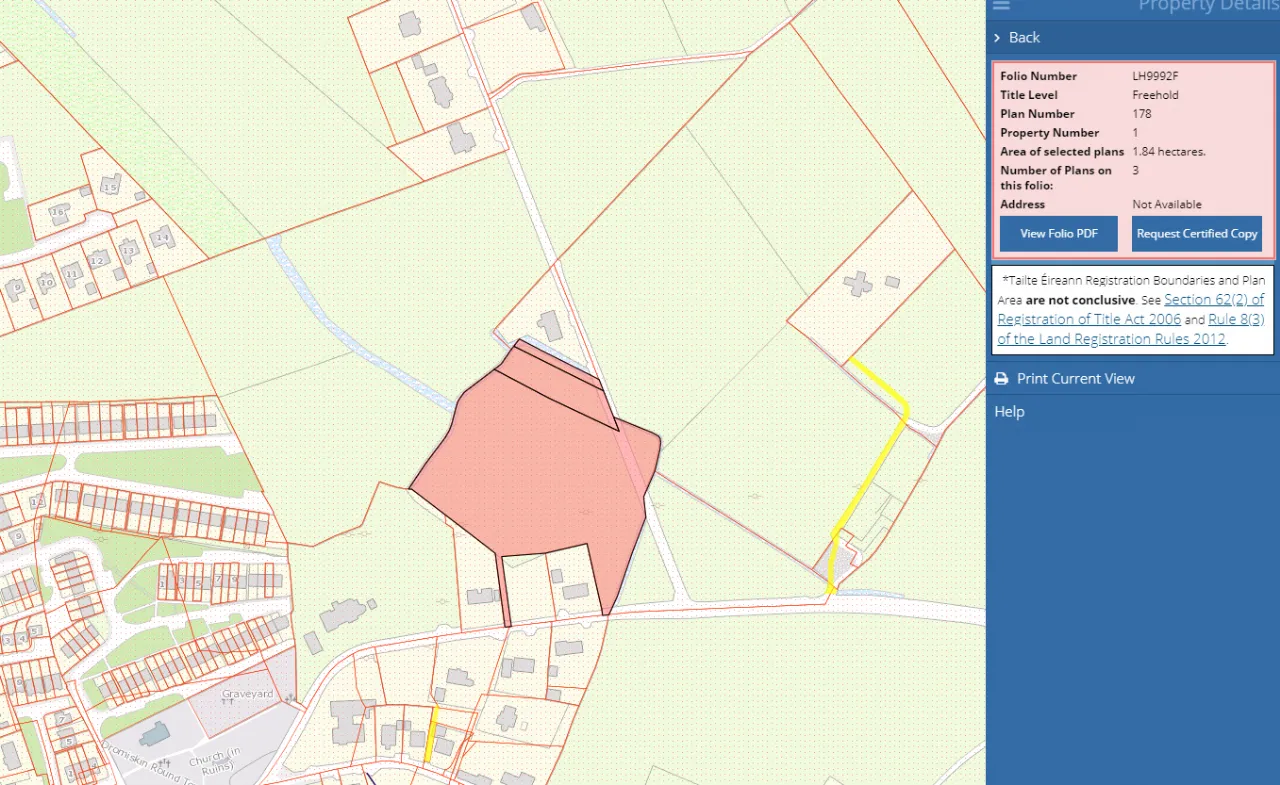Click house number 15 building

click(110, 187)
